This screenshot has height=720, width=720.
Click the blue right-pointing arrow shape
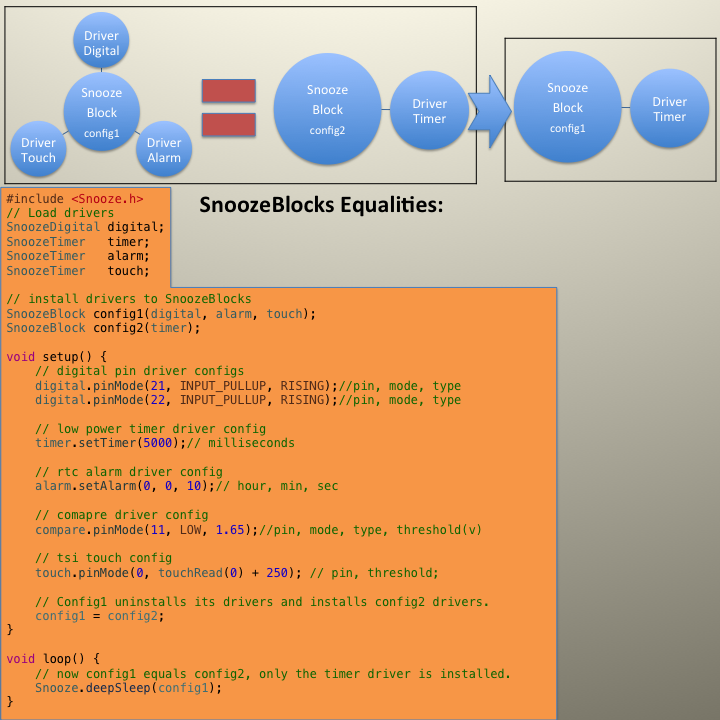point(489,111)
